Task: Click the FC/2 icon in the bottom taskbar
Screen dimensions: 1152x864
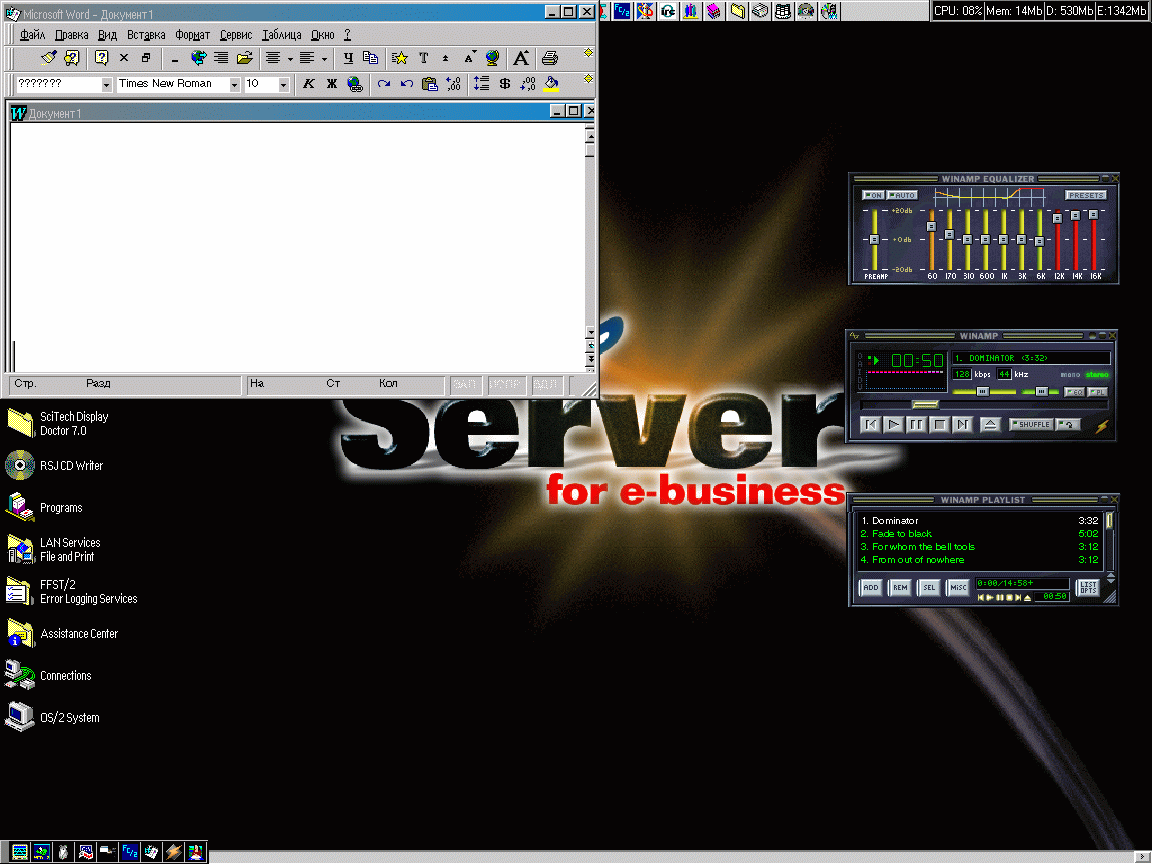Action: tap(129, 852)
